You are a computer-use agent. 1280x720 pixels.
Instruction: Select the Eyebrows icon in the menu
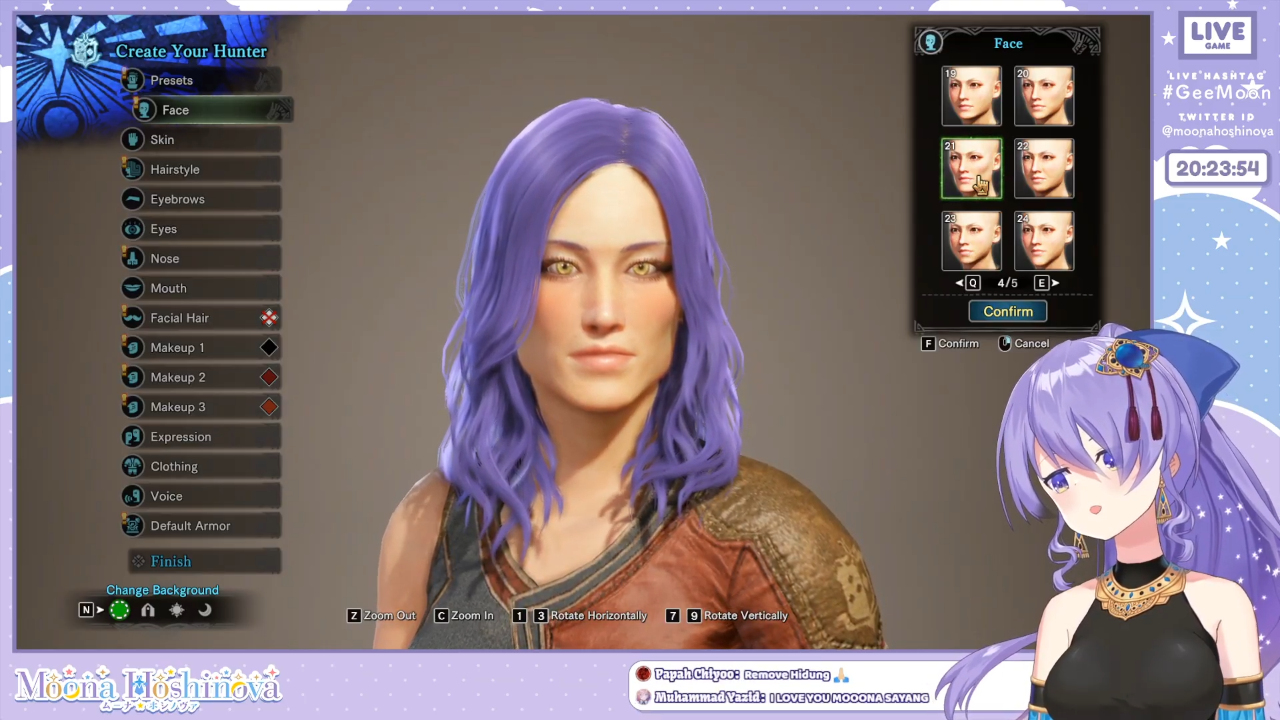click(133, 199)
